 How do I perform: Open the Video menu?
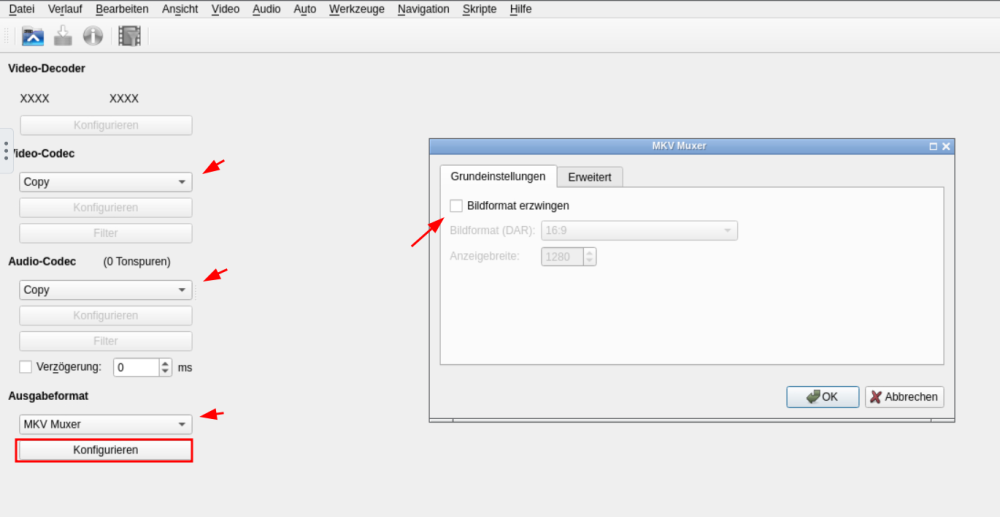[x=225, y=9]
